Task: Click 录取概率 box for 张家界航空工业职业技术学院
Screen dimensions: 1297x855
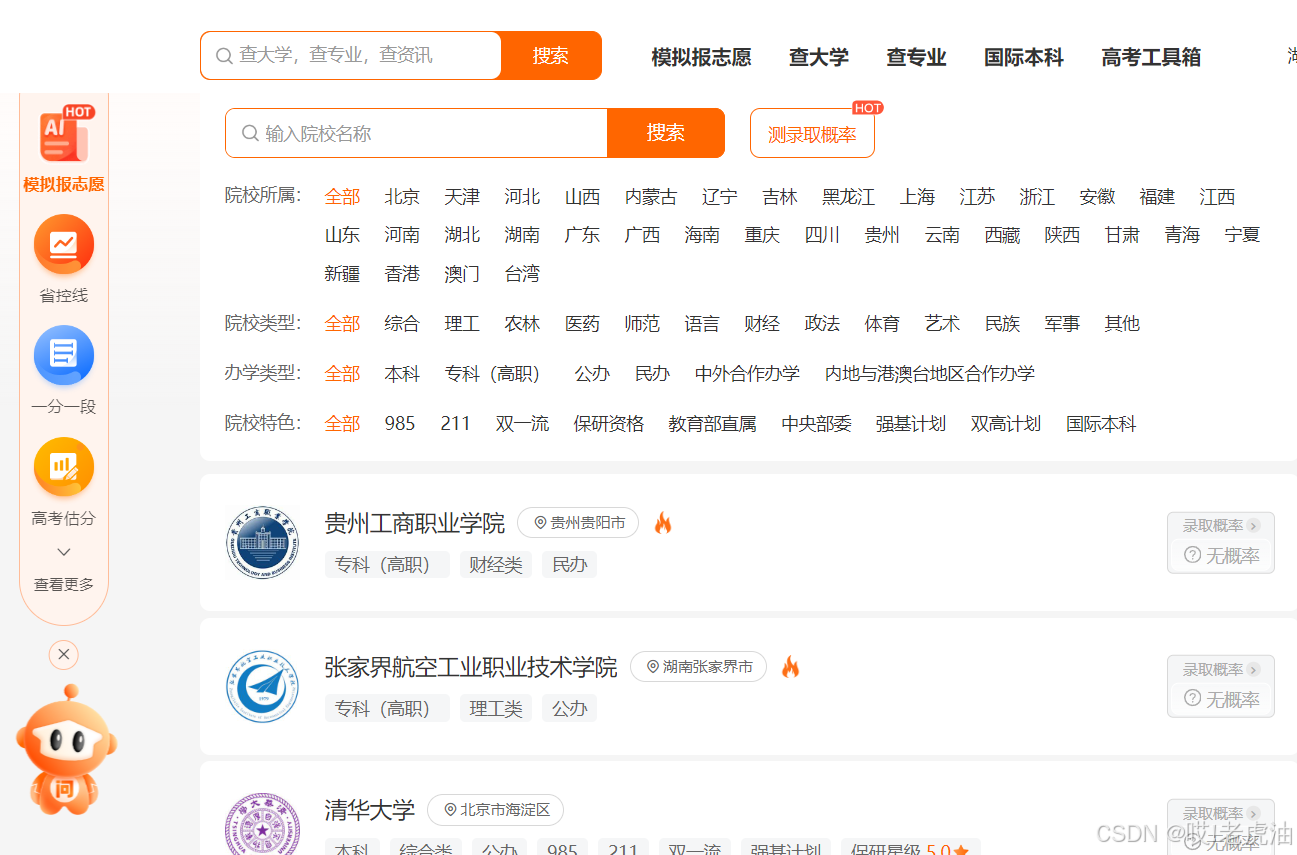Action: 1221,687
